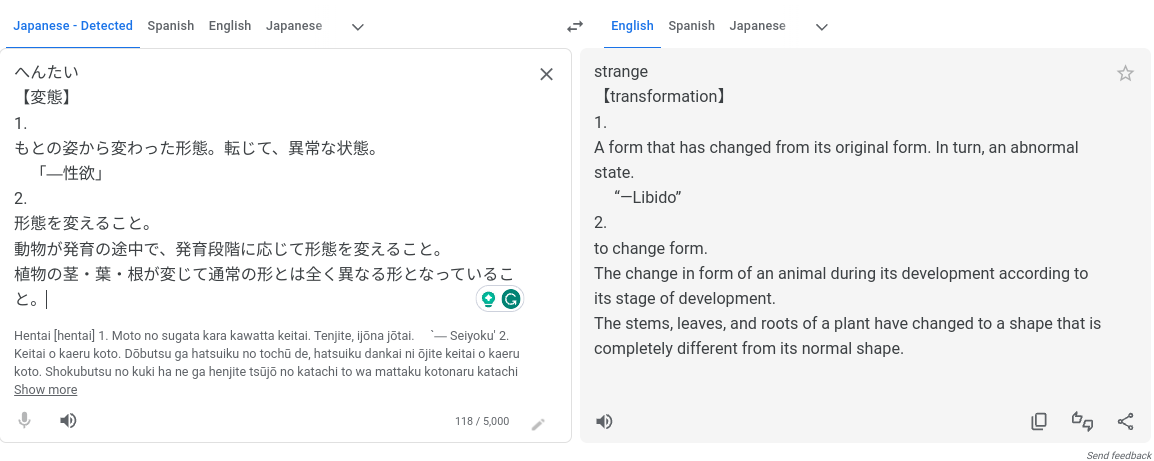Screen dimensions: 1154x461
Task: Open the pencil edit input tool
Action: pos(538,424)
